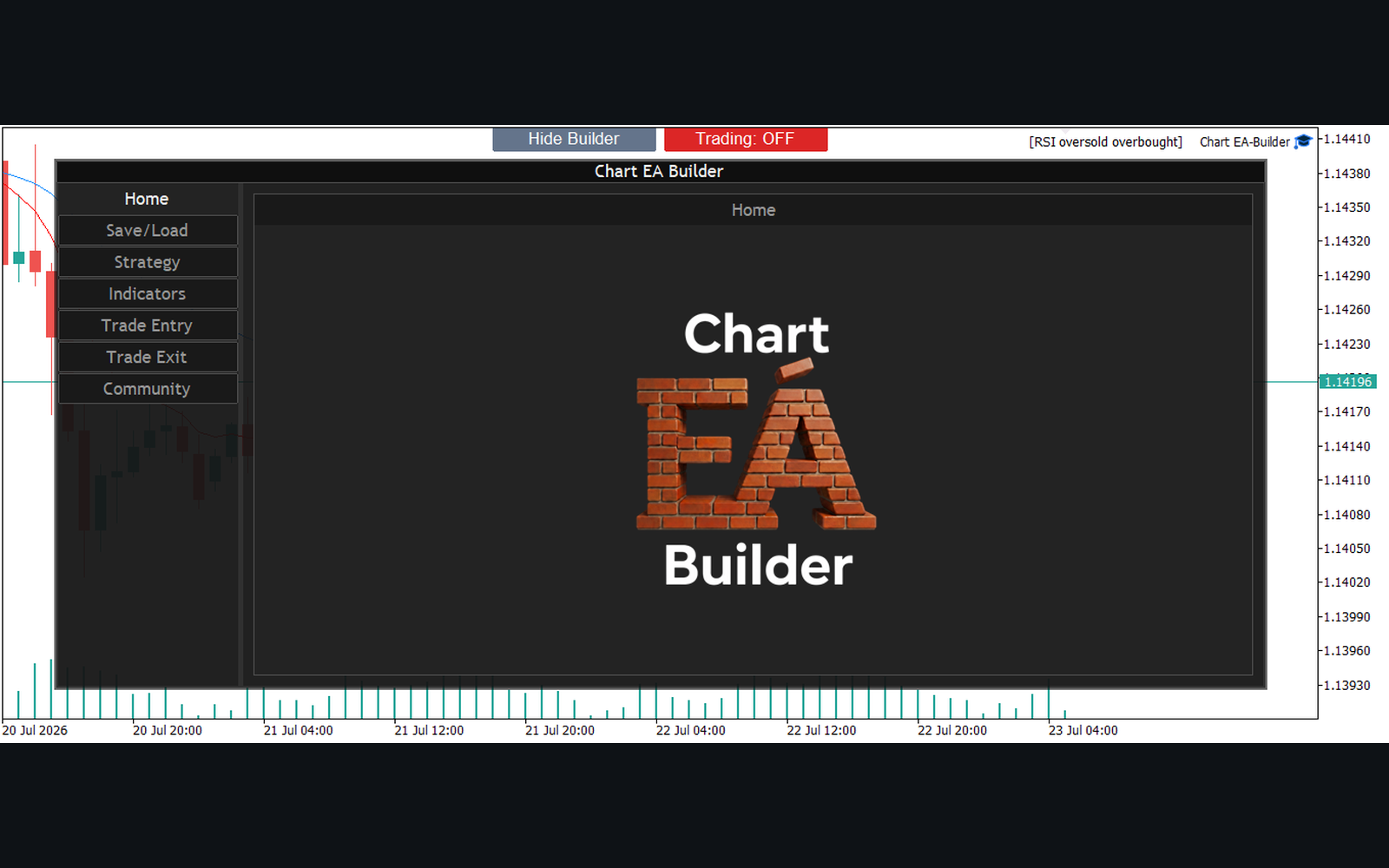This screenshot has width=1389, height=868.
Task: Select the Indicators menu entry
Action: pyautogui.click(x=147, y=294)
